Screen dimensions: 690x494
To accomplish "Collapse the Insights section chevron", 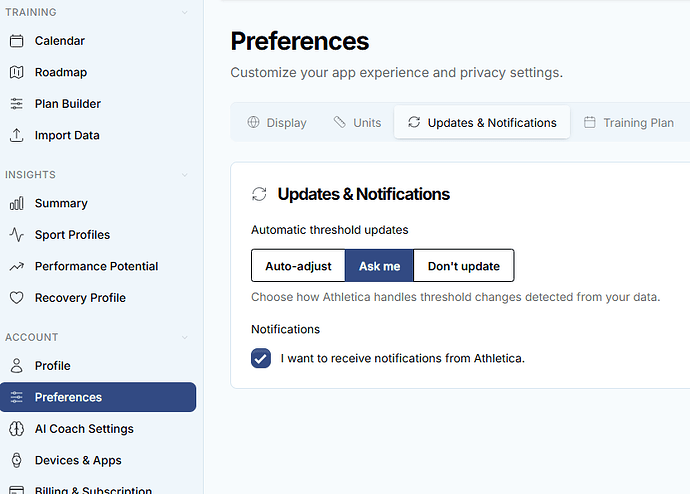I will pos(184,175).
